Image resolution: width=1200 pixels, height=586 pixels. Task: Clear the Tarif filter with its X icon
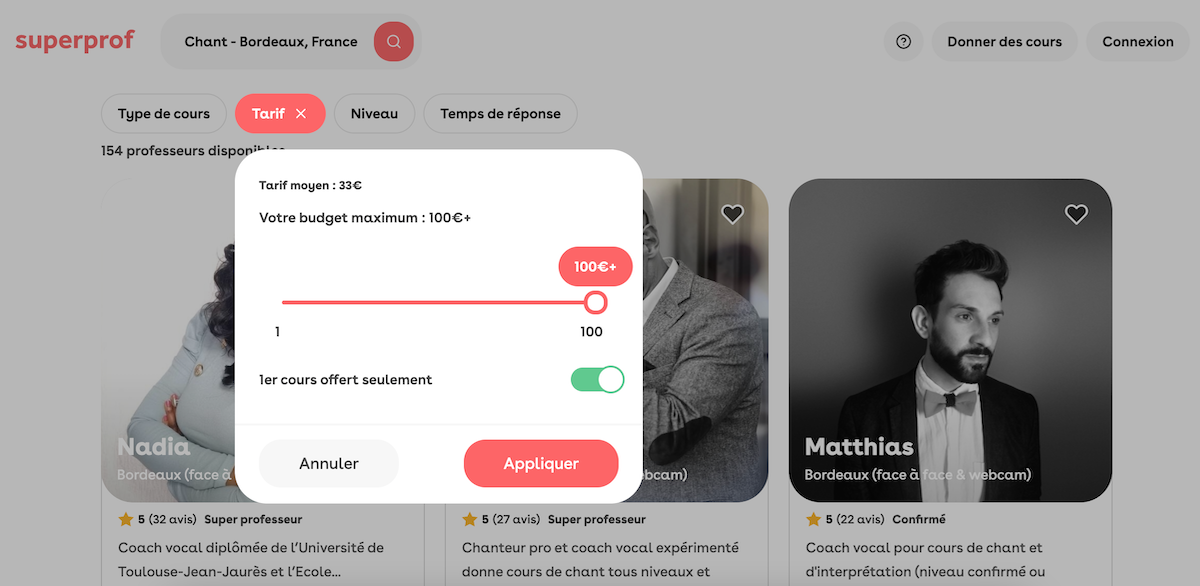coord(301,114)
